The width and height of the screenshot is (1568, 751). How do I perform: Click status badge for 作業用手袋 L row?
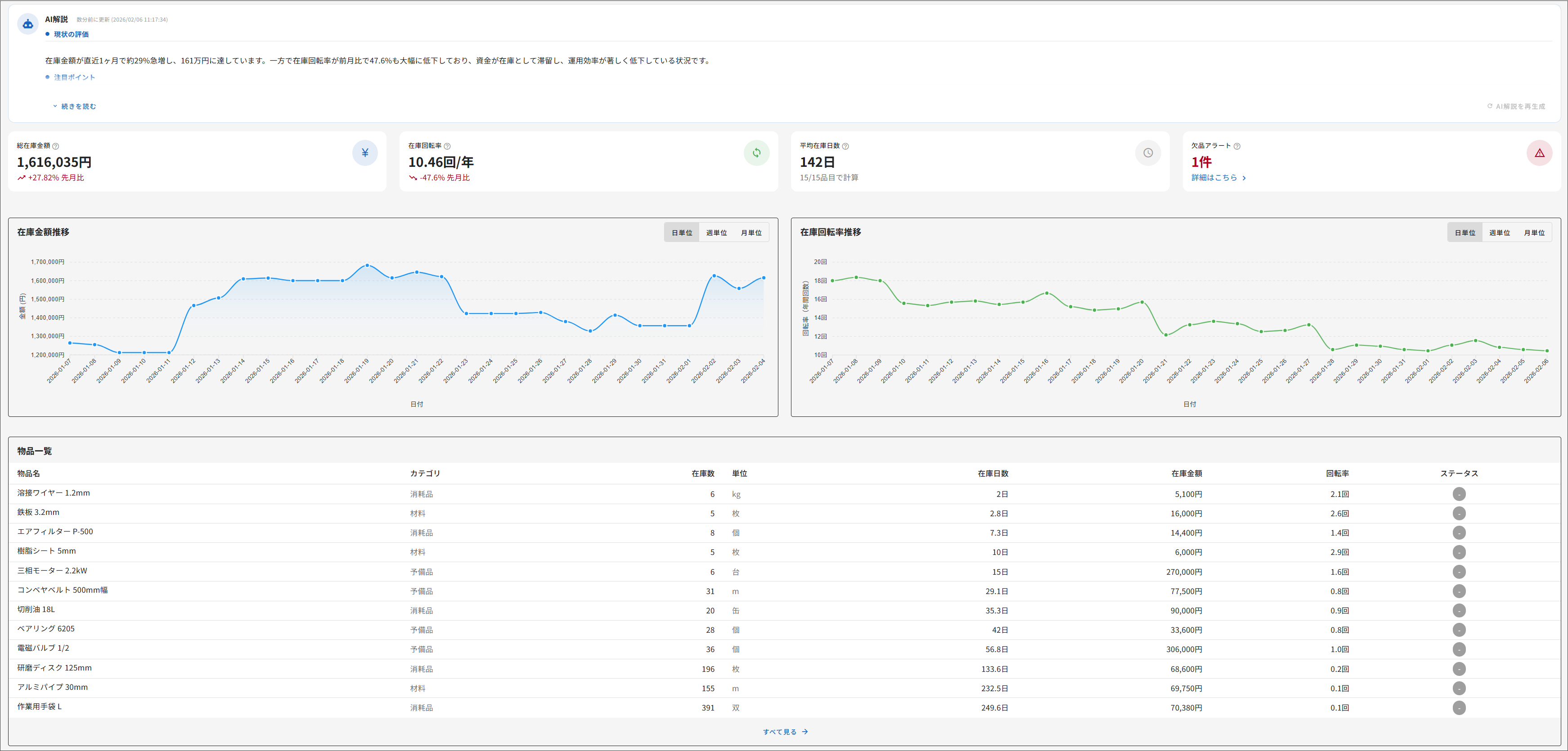coord(1459,708)
